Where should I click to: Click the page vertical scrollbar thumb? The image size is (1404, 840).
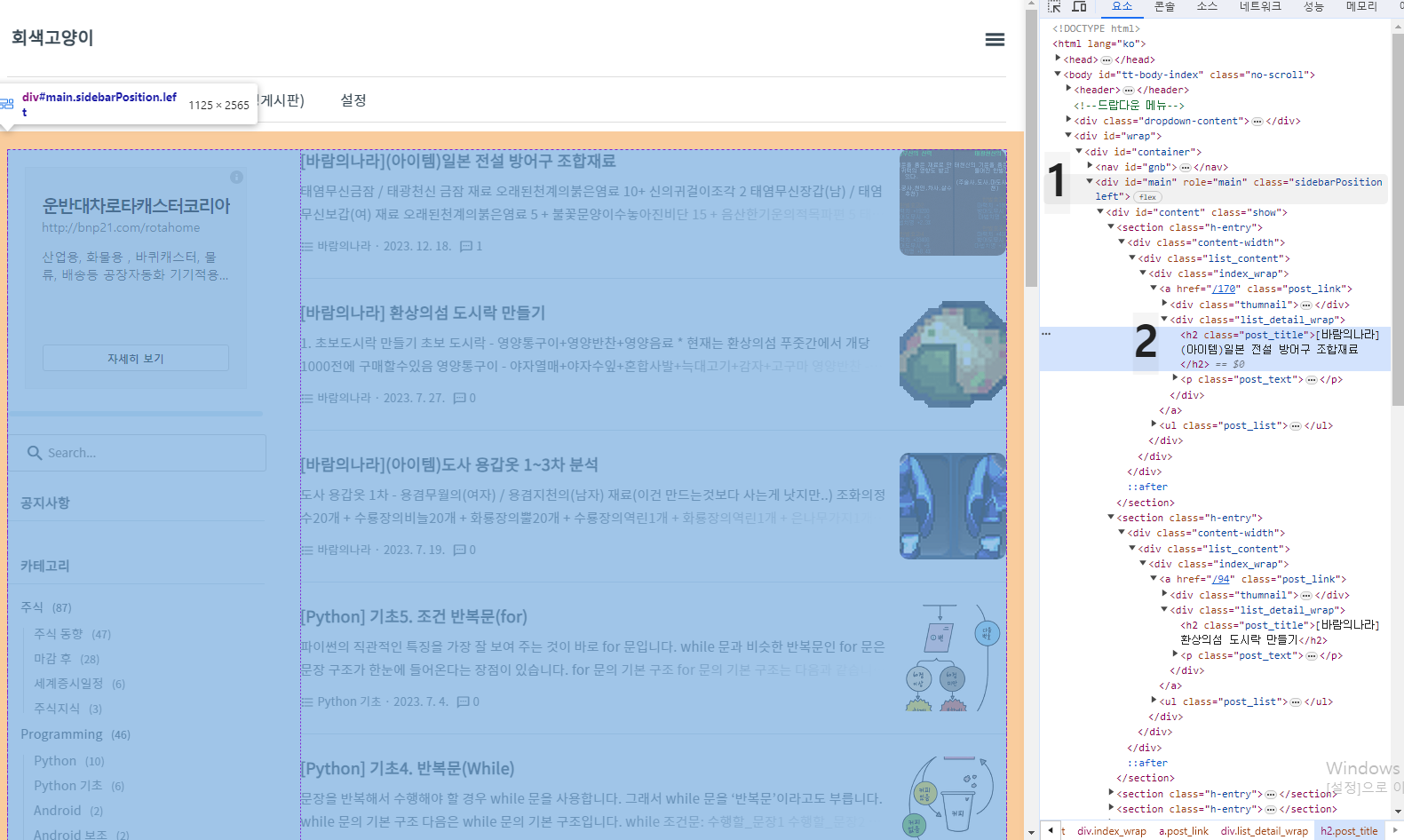(1031, 148)
